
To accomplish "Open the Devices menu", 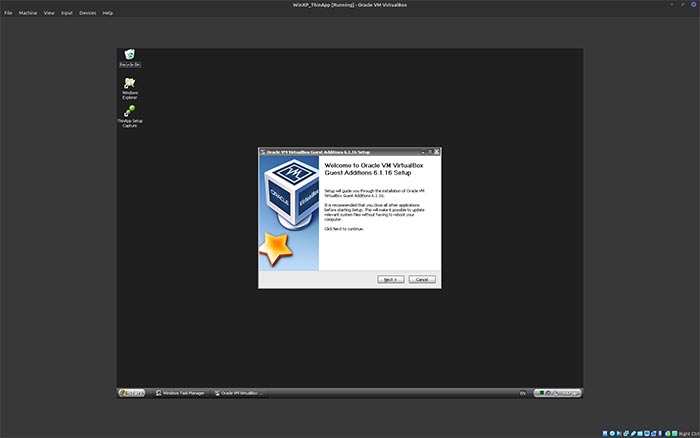I will click(x=88, y=13).
